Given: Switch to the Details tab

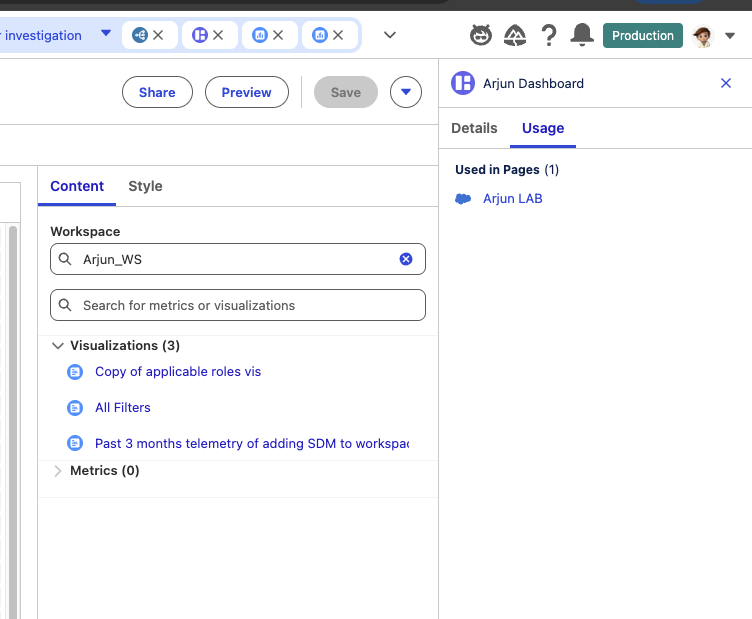Looking at the screenshot, I should coord(474,128).
